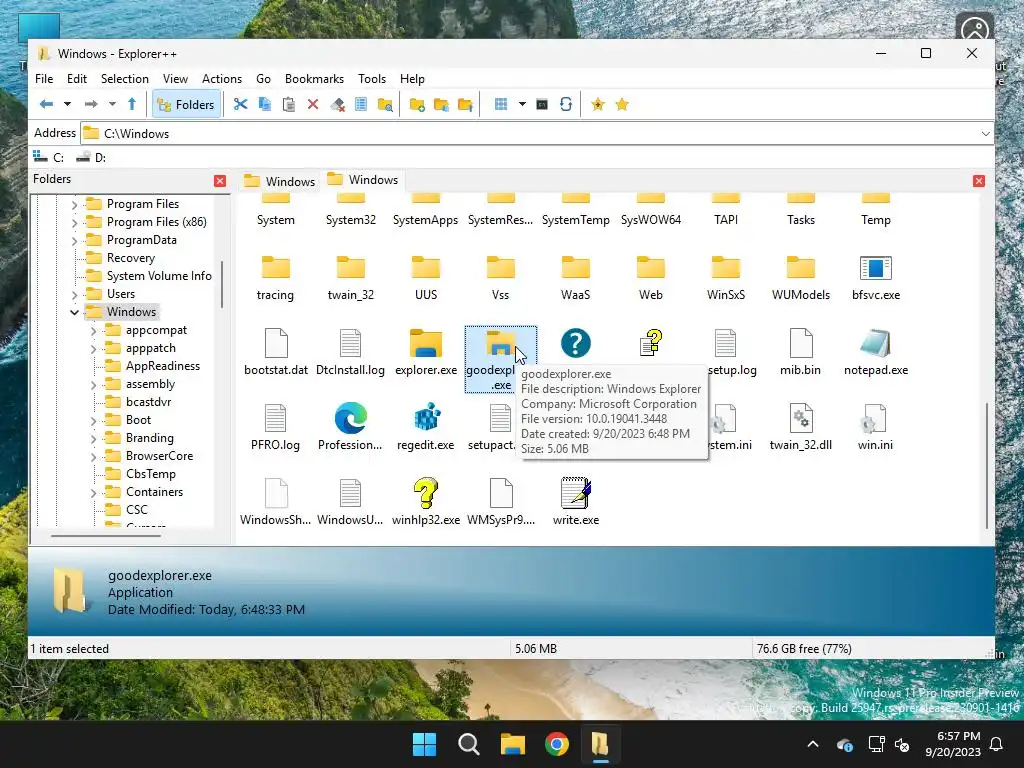This screenshot has width=1024, height=768.
Task: Navigate up one folder level
Action: click(132, 104)
